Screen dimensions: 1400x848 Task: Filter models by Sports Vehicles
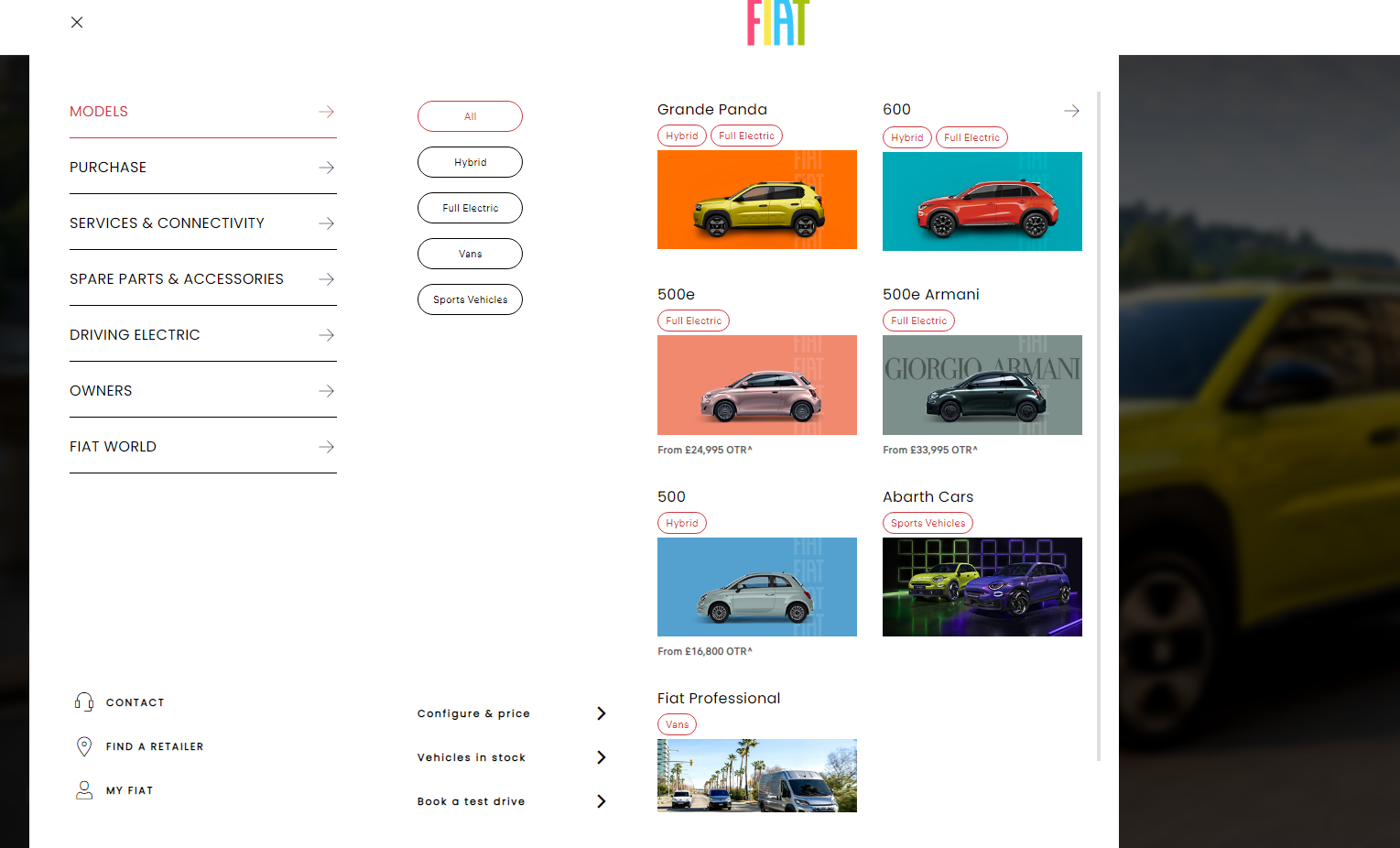coord(470,299)
